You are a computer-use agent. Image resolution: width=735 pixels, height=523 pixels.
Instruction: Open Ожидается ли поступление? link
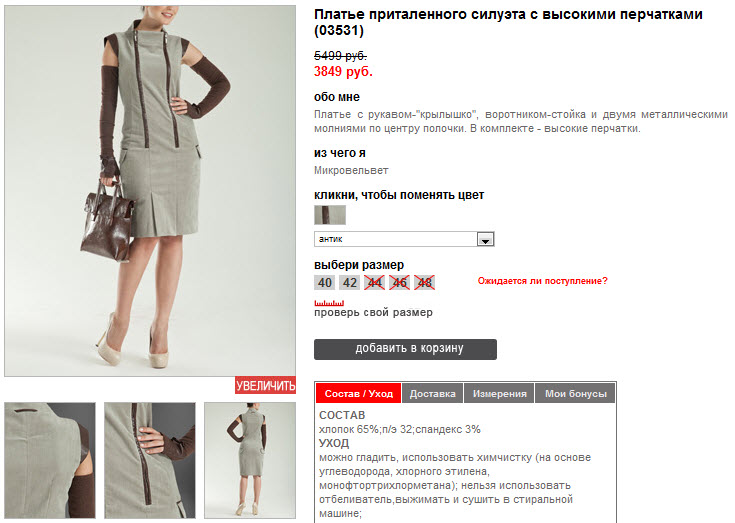542,281
